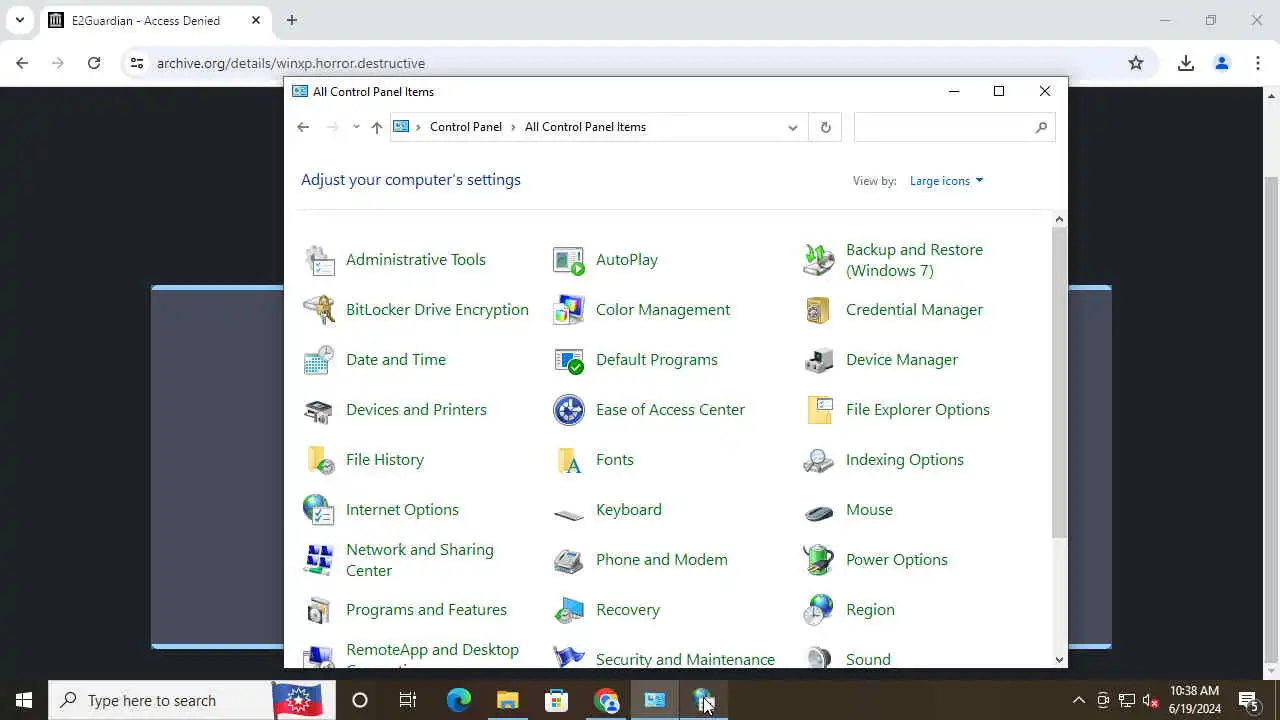Go back in Control Panel navigation

[x=303, y=127]
